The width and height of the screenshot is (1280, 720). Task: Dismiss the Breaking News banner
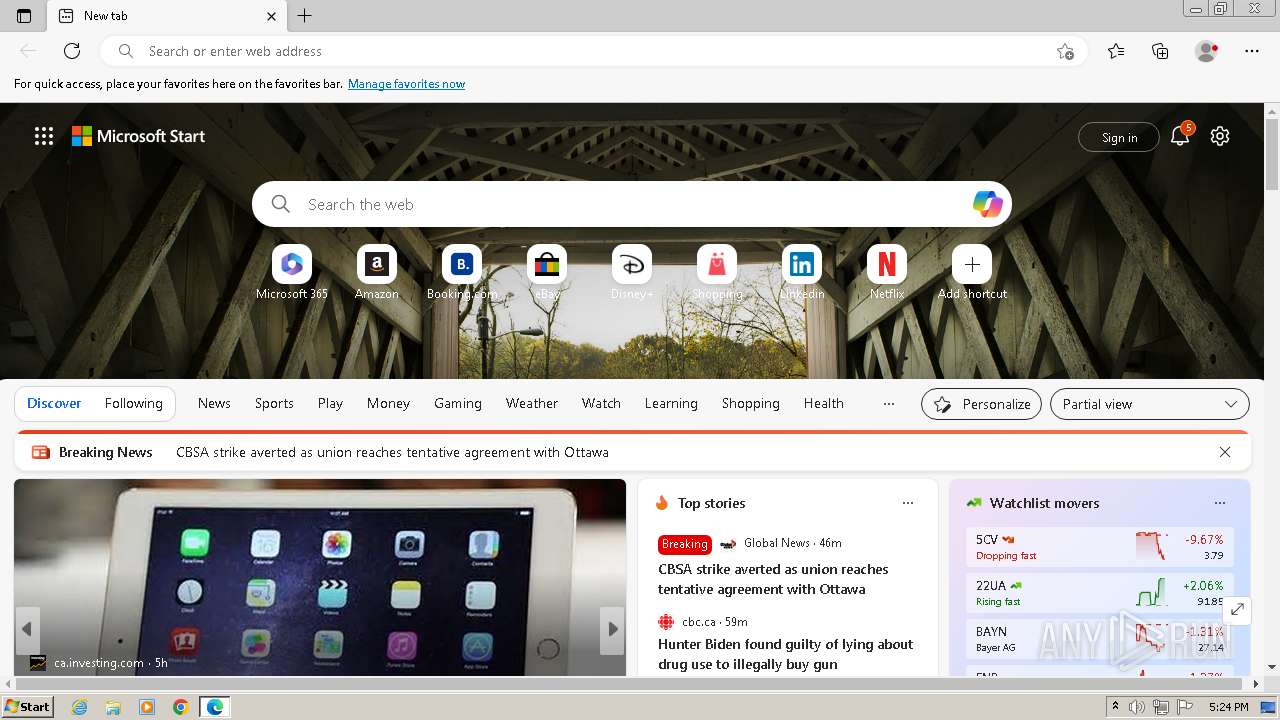point(1225,452)
